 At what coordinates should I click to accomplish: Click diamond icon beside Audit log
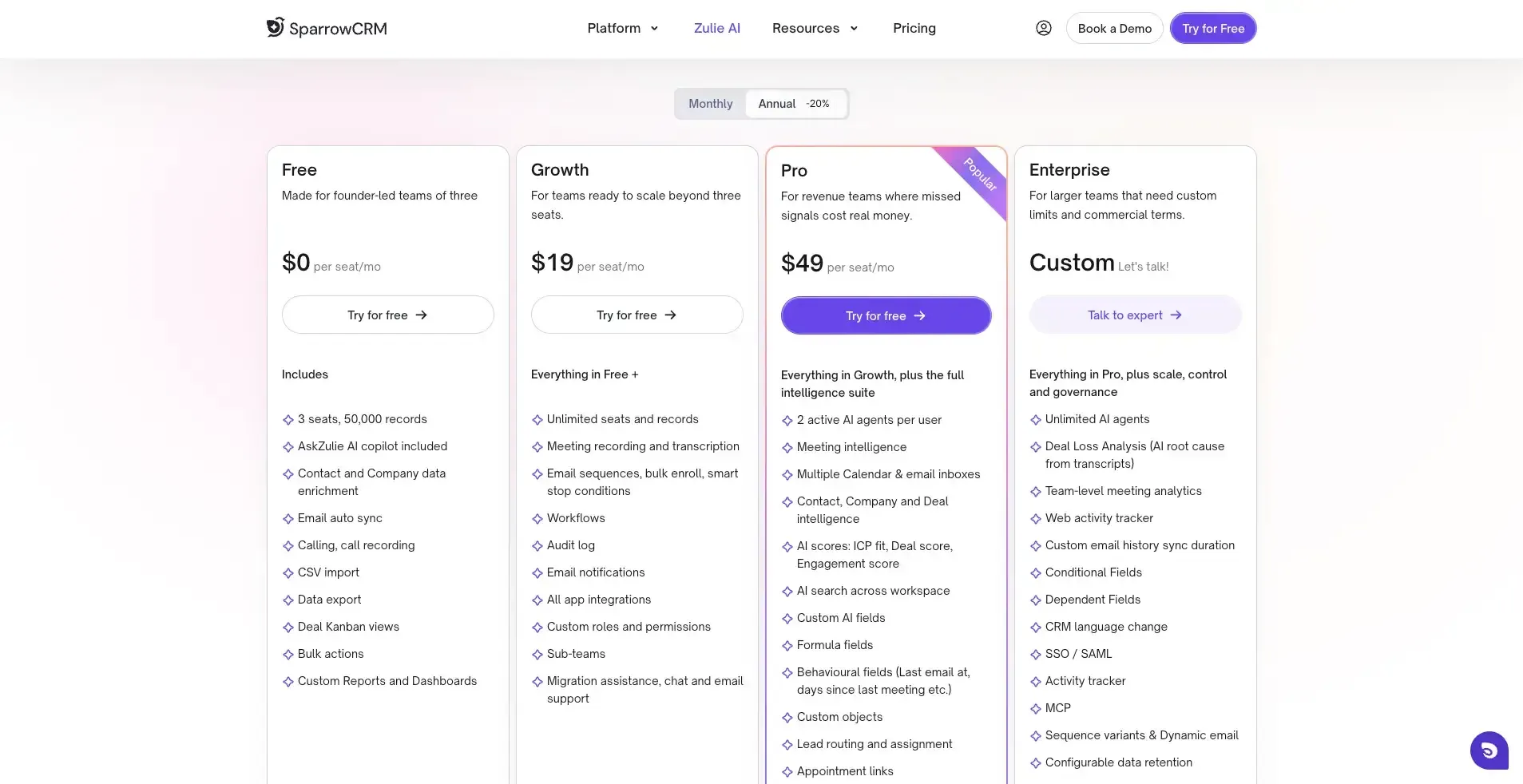tap(537, 546)
